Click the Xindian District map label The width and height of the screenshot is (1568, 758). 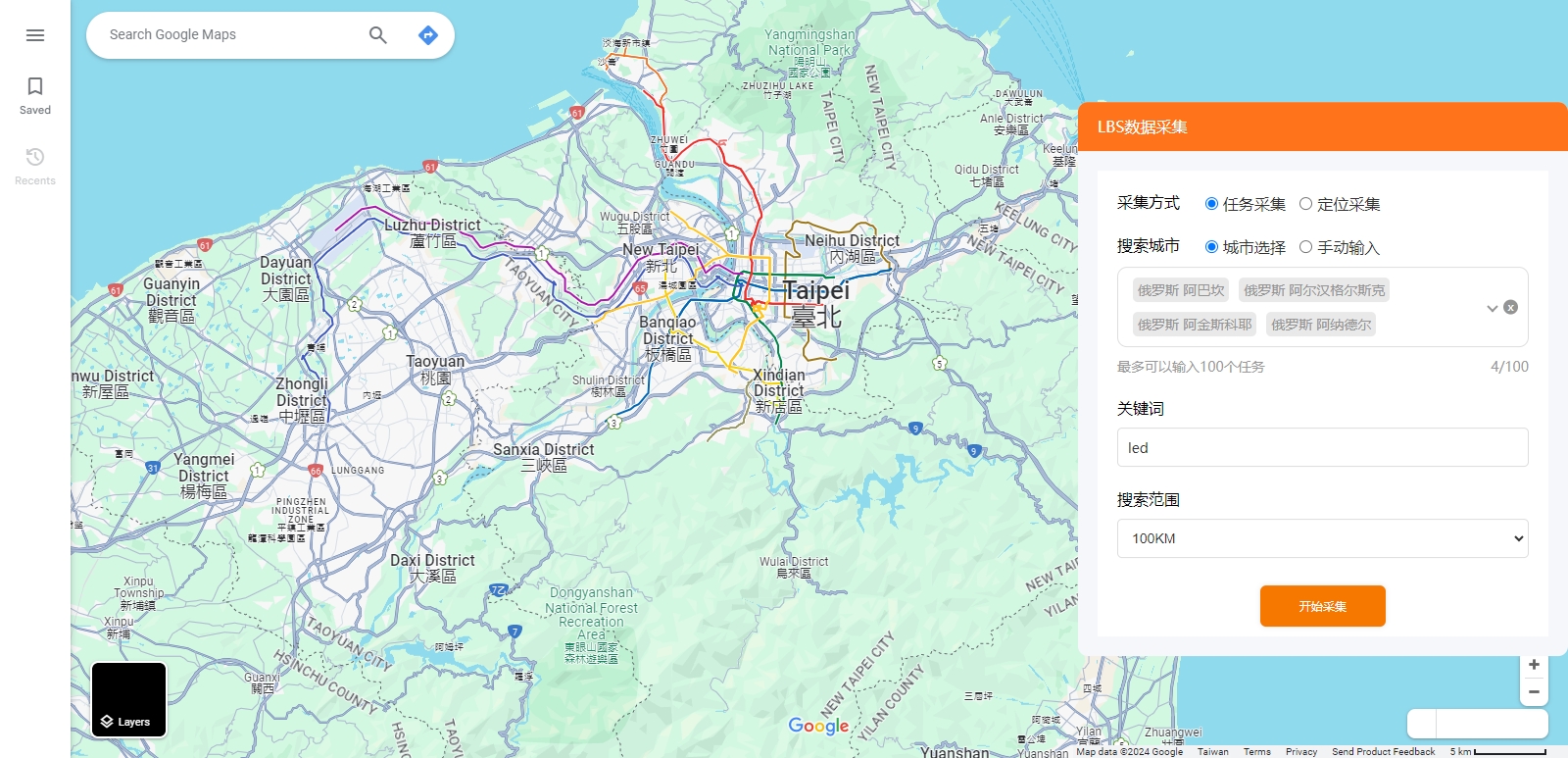coord(779,390)
